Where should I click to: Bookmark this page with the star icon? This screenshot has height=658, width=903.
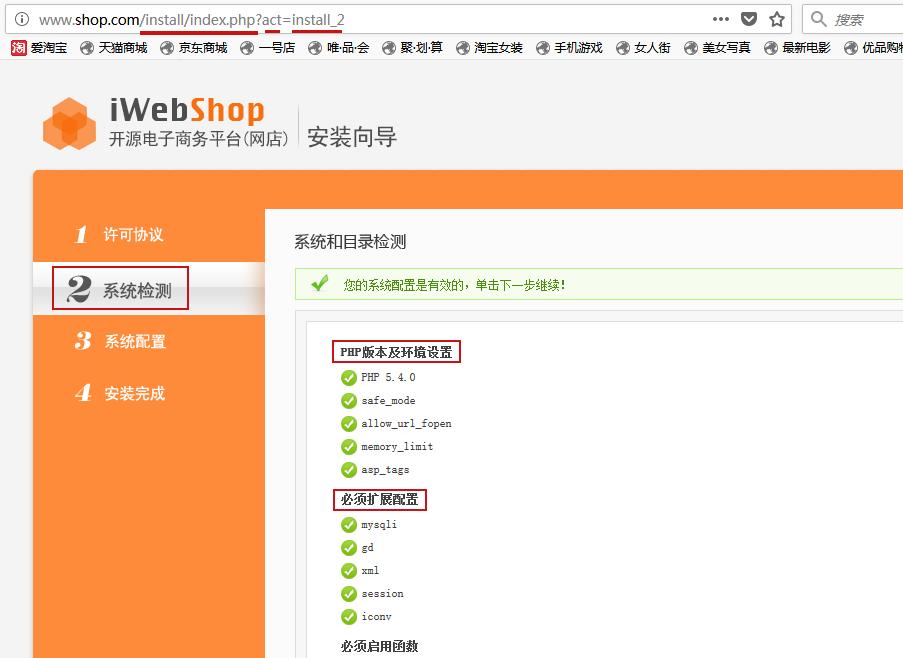tap(777, 19)
